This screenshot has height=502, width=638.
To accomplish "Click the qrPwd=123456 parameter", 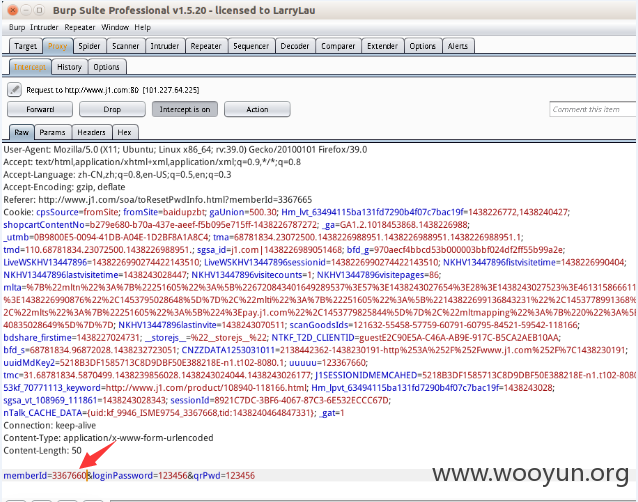I will tap(224, 476).
